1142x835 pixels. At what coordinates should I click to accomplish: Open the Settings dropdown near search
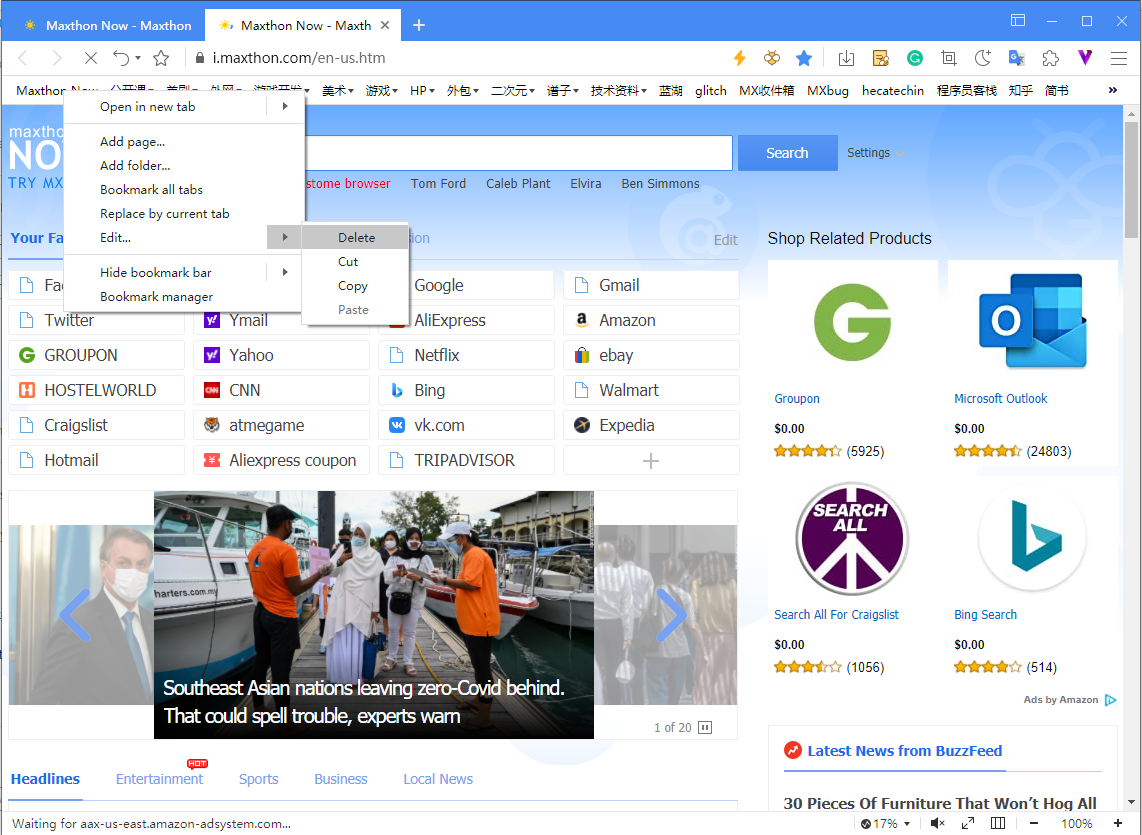point(875,153)
